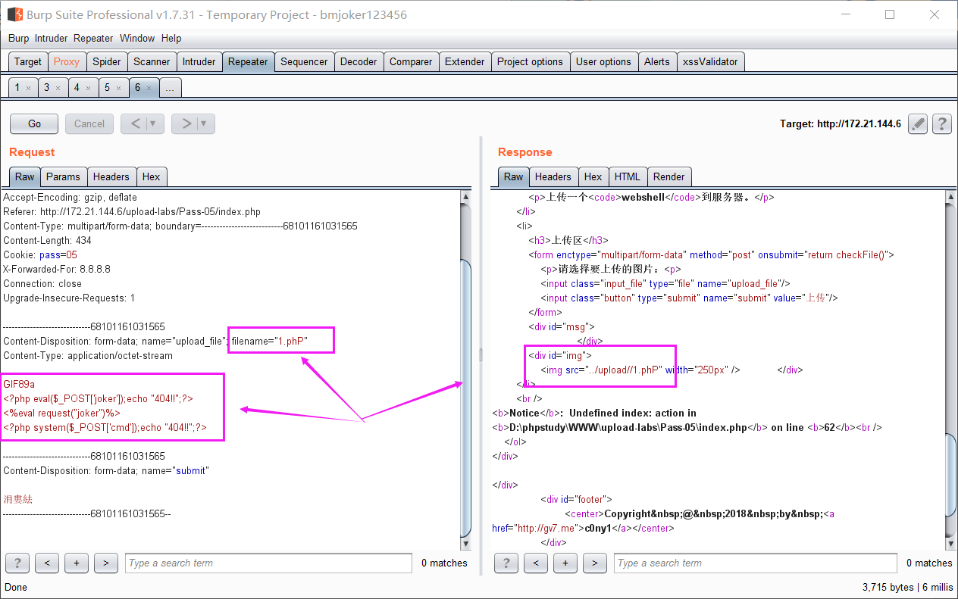Switch to the Decoder tab
Image resolution: width=958 pixels, height=599 pixels.
[358, 62]
